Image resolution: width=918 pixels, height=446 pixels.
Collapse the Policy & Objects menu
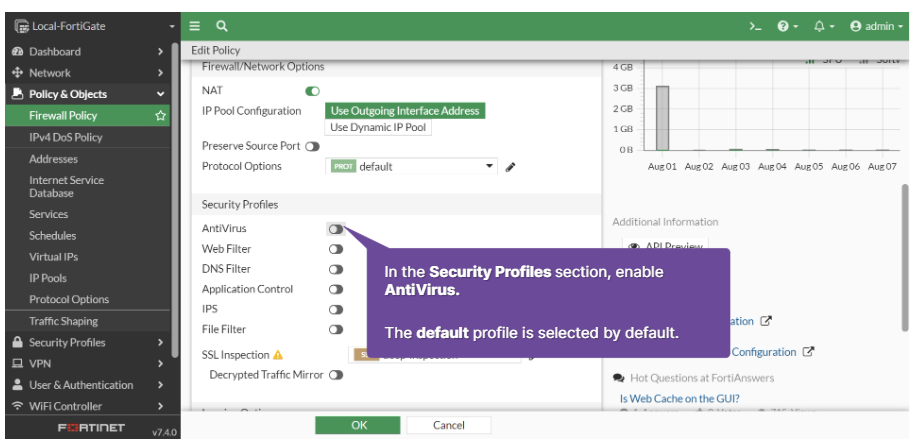88,94
